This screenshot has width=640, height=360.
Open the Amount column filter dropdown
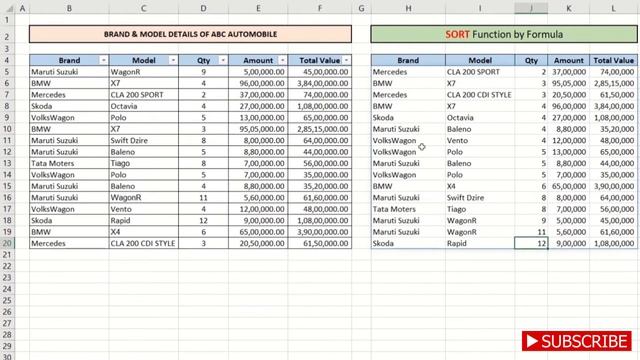[282, 60]
